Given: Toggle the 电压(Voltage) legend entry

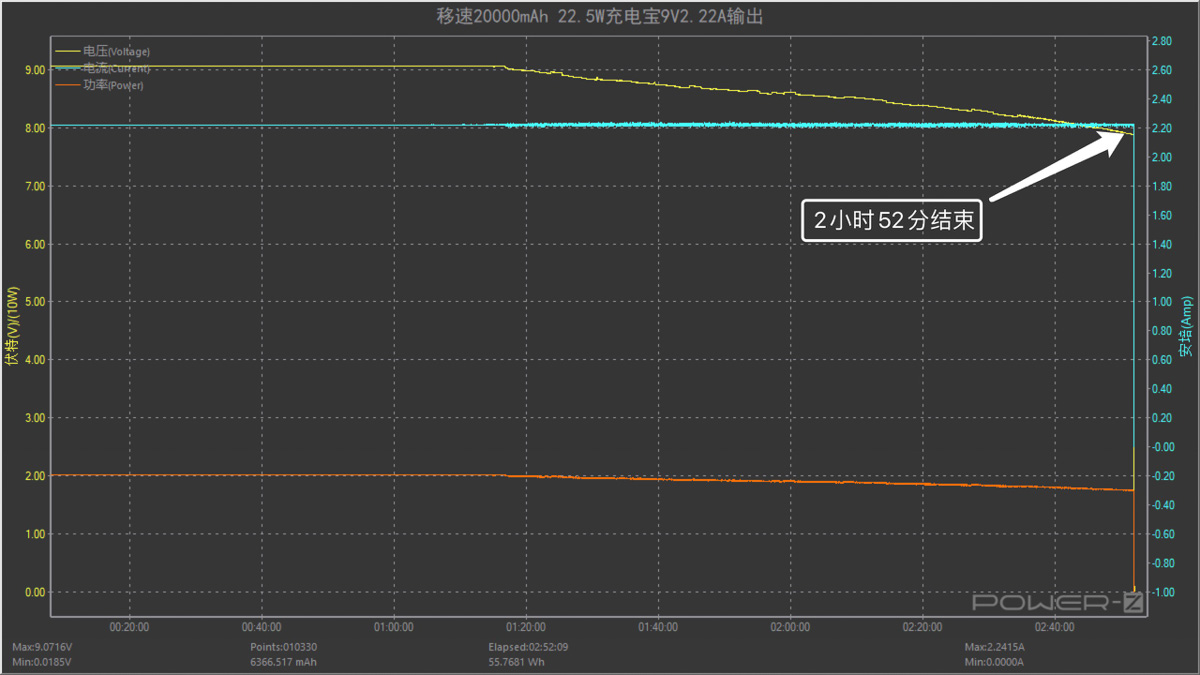Looking at the screenshot, I should coord(116,51).
